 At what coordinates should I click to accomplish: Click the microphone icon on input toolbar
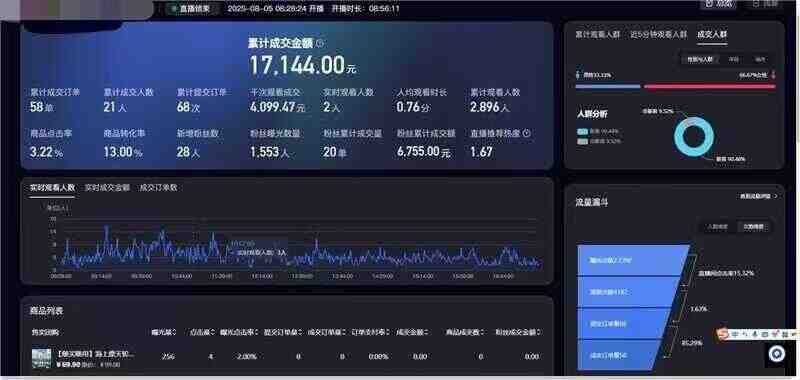point(754,334)
